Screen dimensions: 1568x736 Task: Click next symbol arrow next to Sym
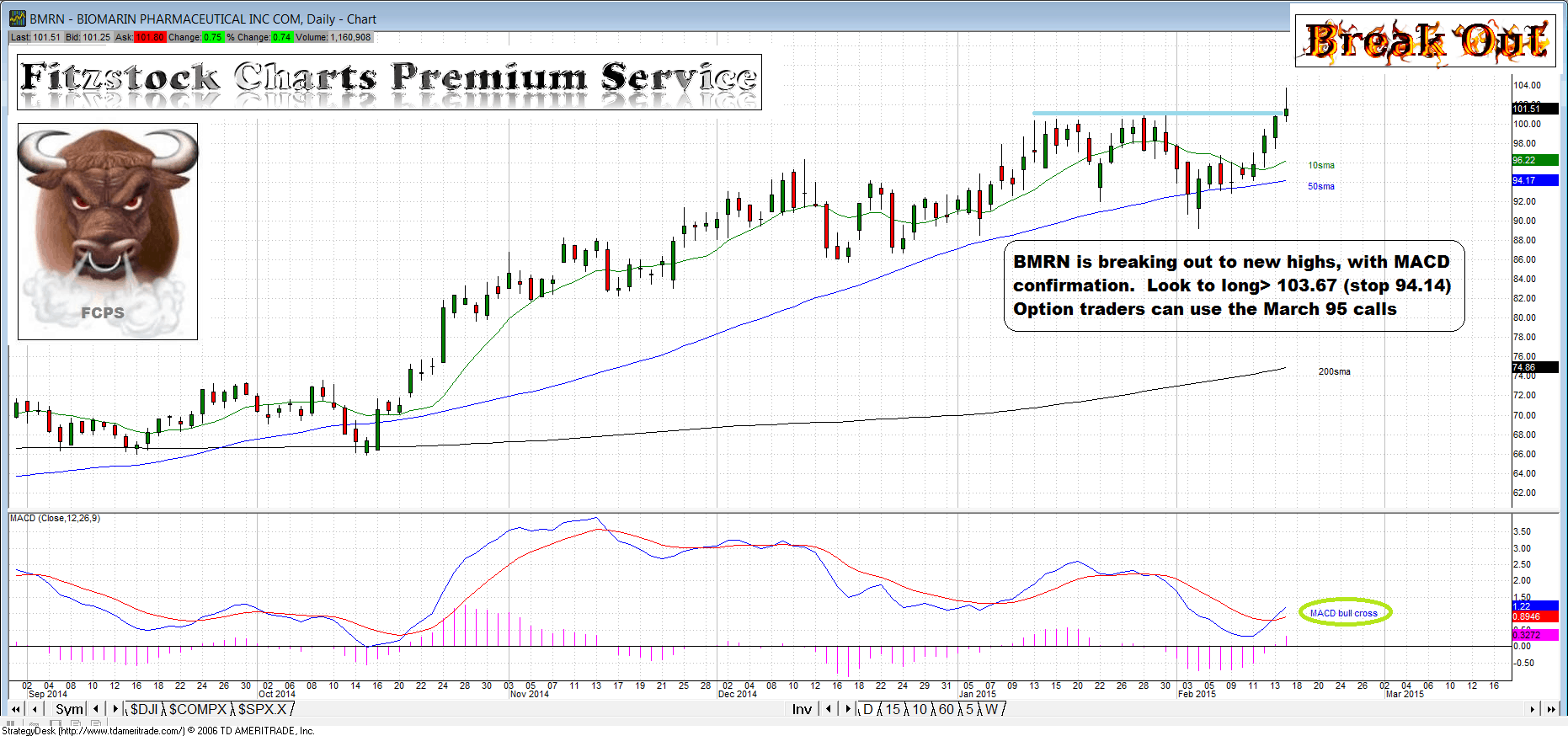click(115, 710)
